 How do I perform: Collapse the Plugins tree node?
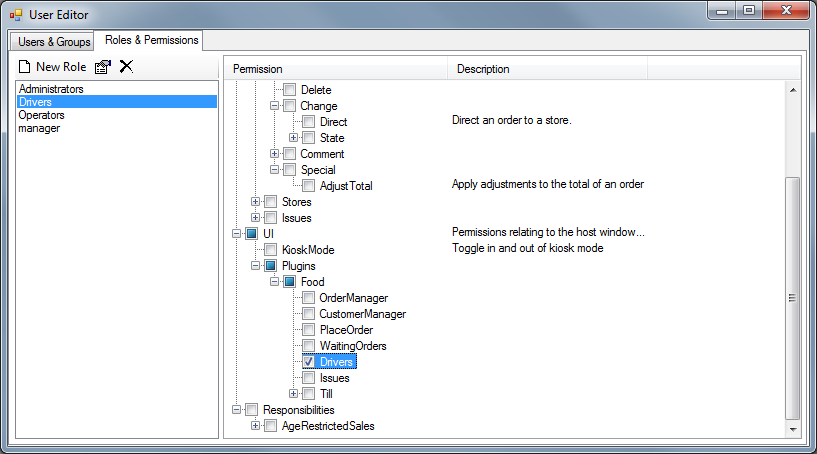[x=256, y=266]
